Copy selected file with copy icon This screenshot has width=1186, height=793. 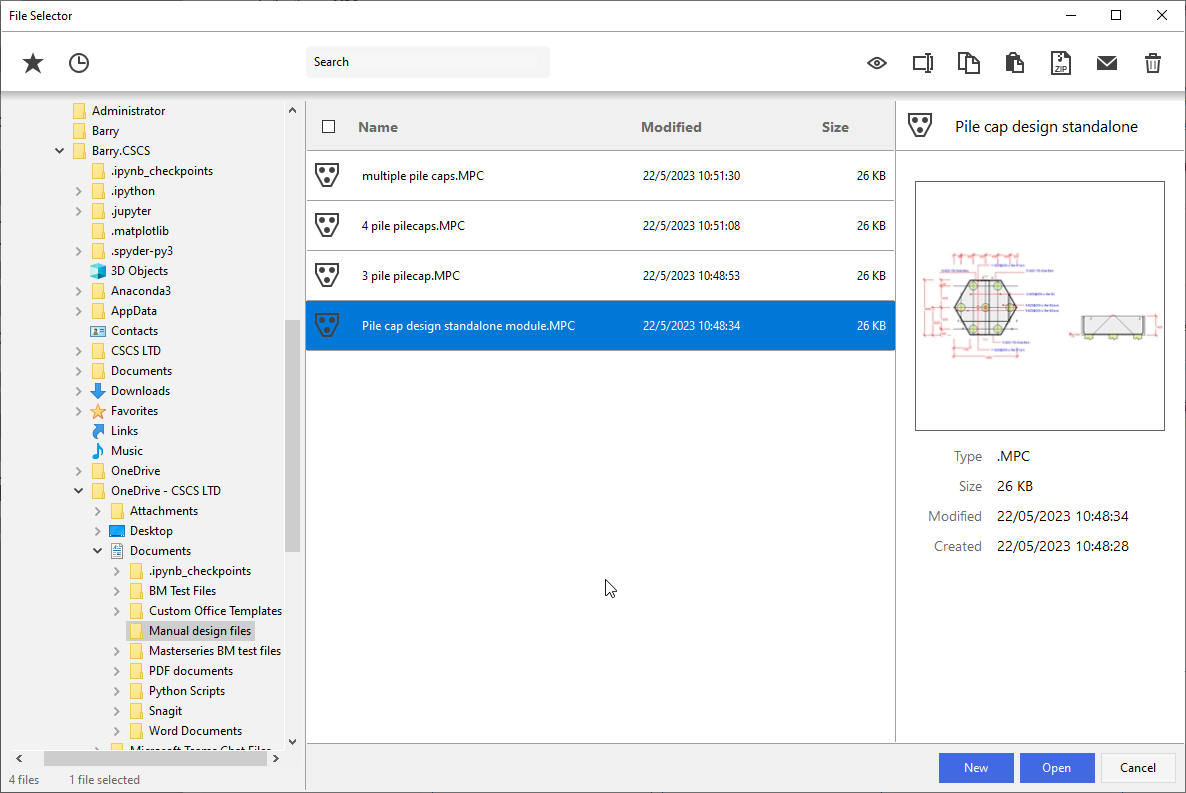(x=969, y=63)
